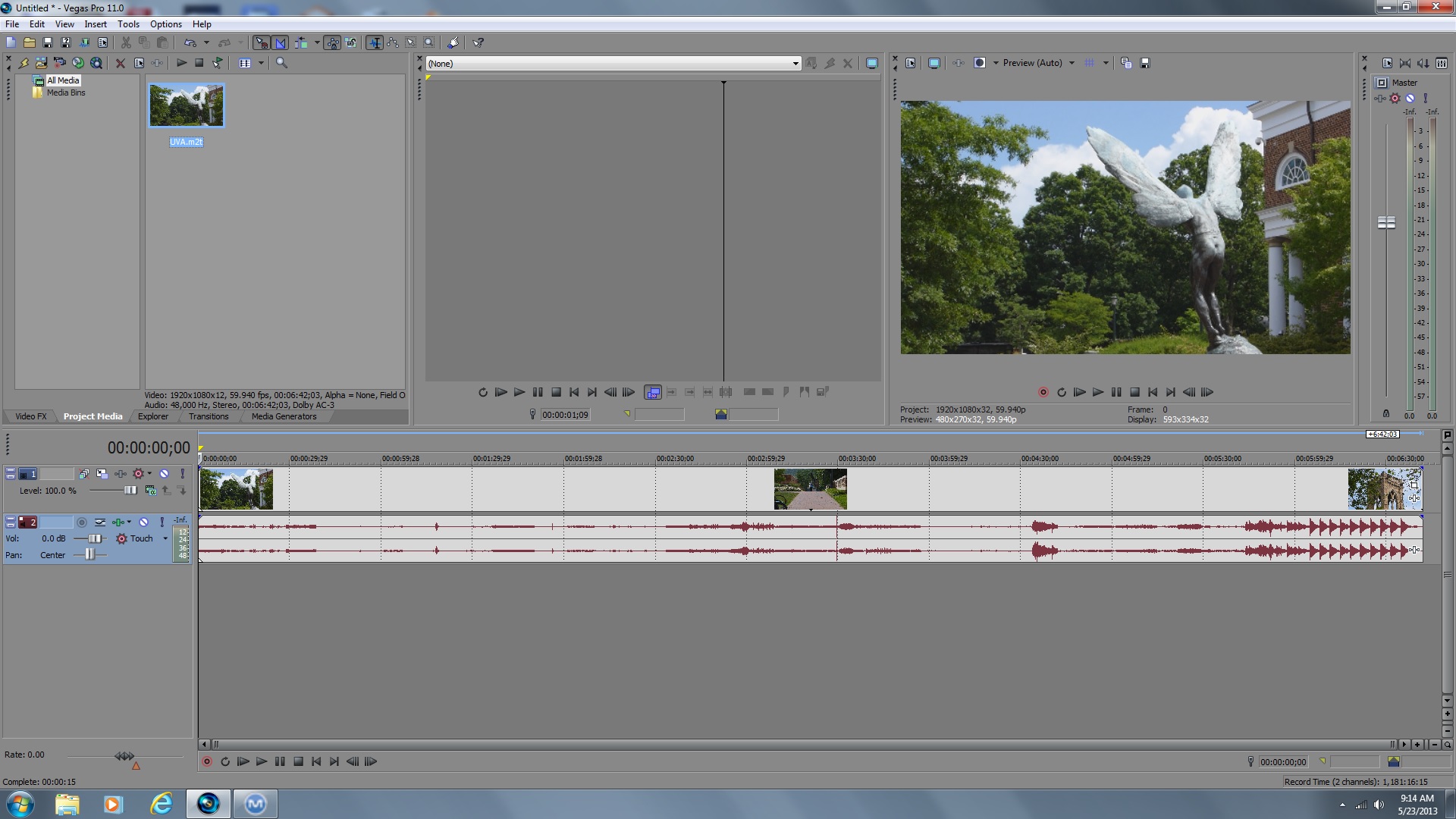
Task: Open Video Preview on external monitor icon
Action: point(934,63)
